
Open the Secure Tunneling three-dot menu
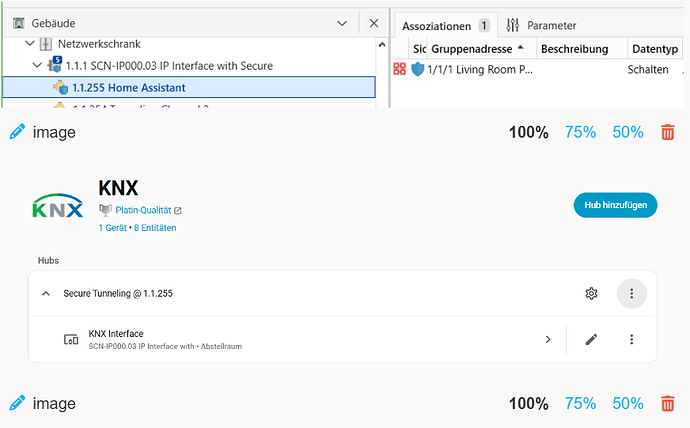[x=631, y=293]
